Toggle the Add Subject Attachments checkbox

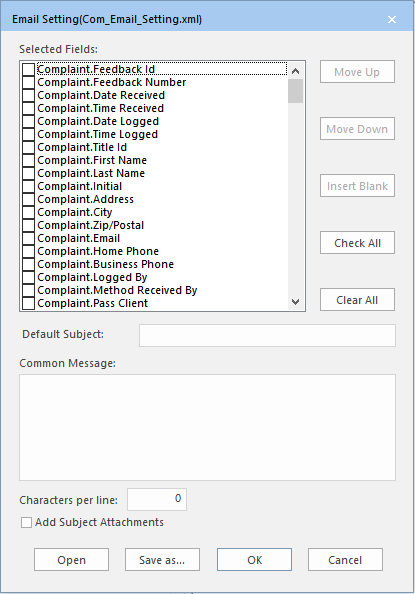pos(26,522)
